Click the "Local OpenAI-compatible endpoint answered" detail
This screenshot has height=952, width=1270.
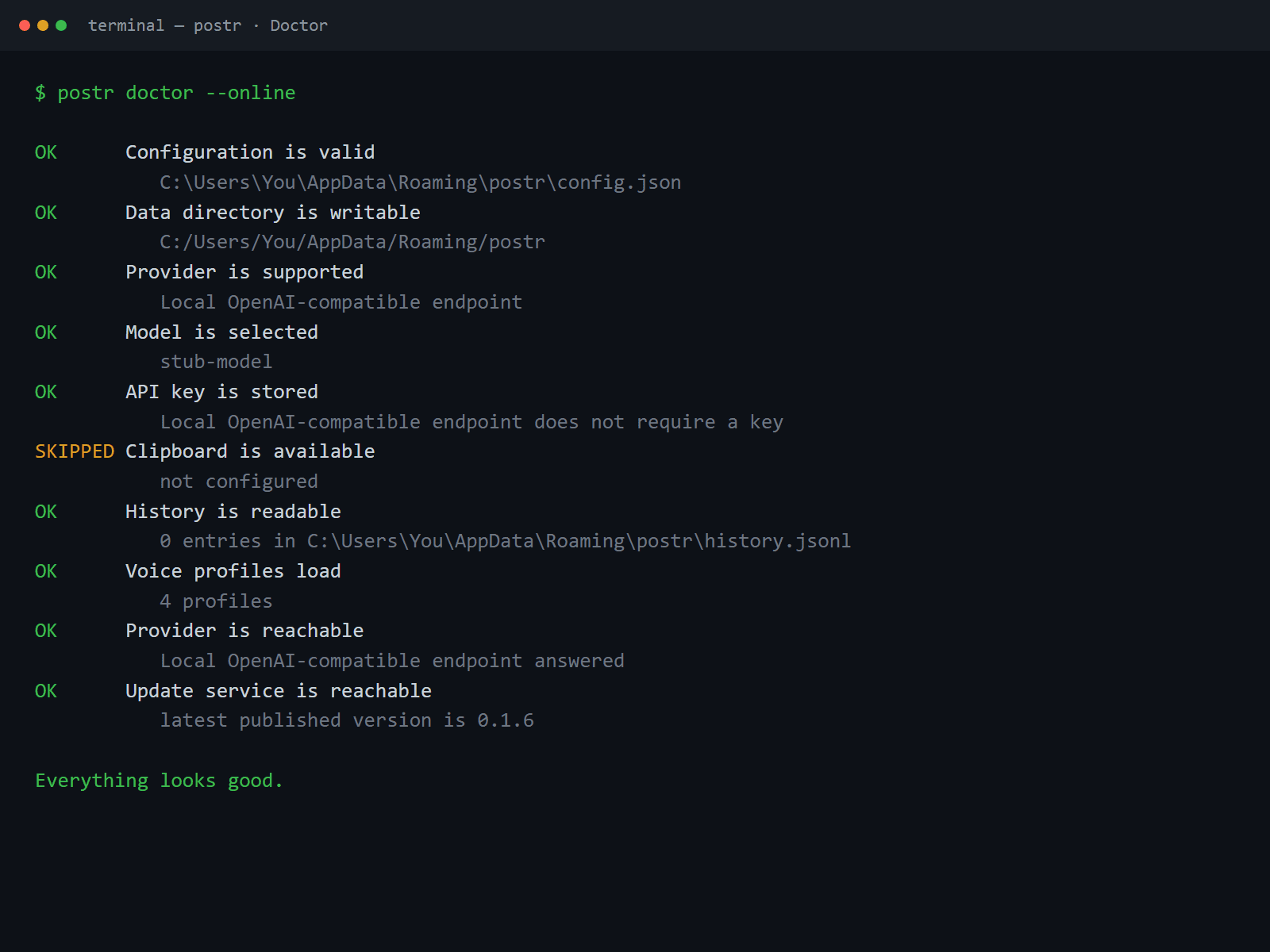[392, 661]
